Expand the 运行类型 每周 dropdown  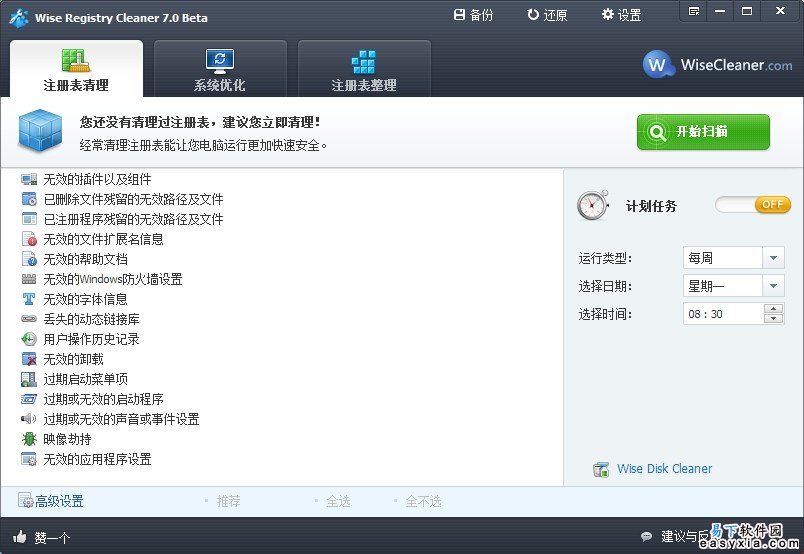pos(773,258)
